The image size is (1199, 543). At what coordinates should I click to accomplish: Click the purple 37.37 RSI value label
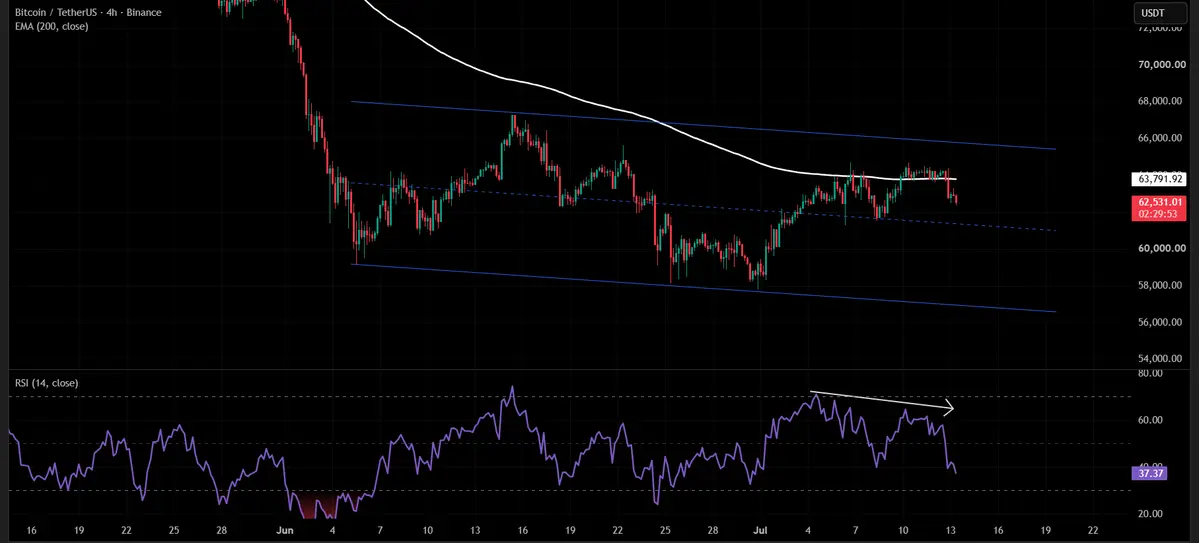[1151, 473]
